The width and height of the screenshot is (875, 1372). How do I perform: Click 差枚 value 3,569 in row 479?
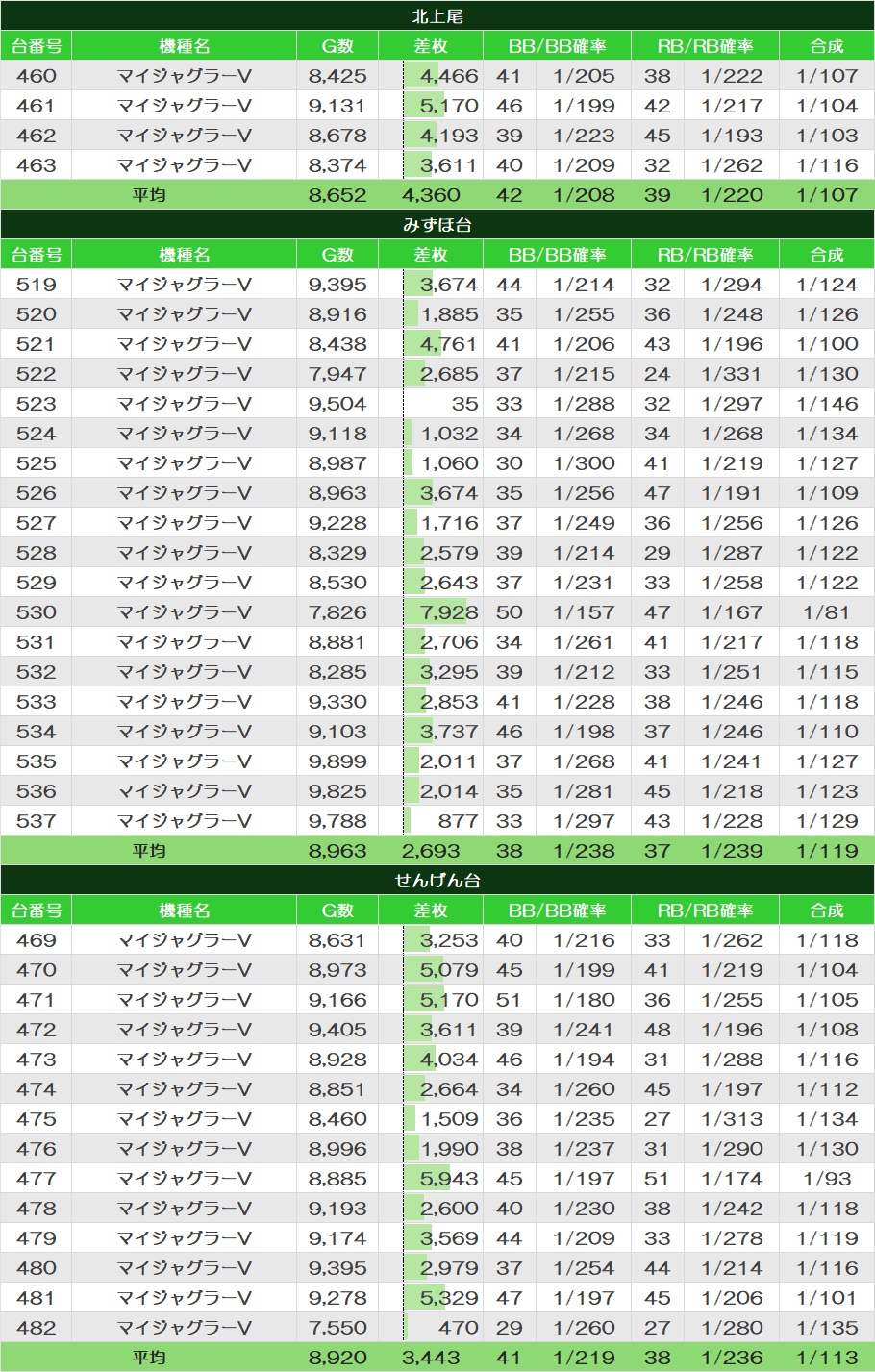(x=449, y=1238)
